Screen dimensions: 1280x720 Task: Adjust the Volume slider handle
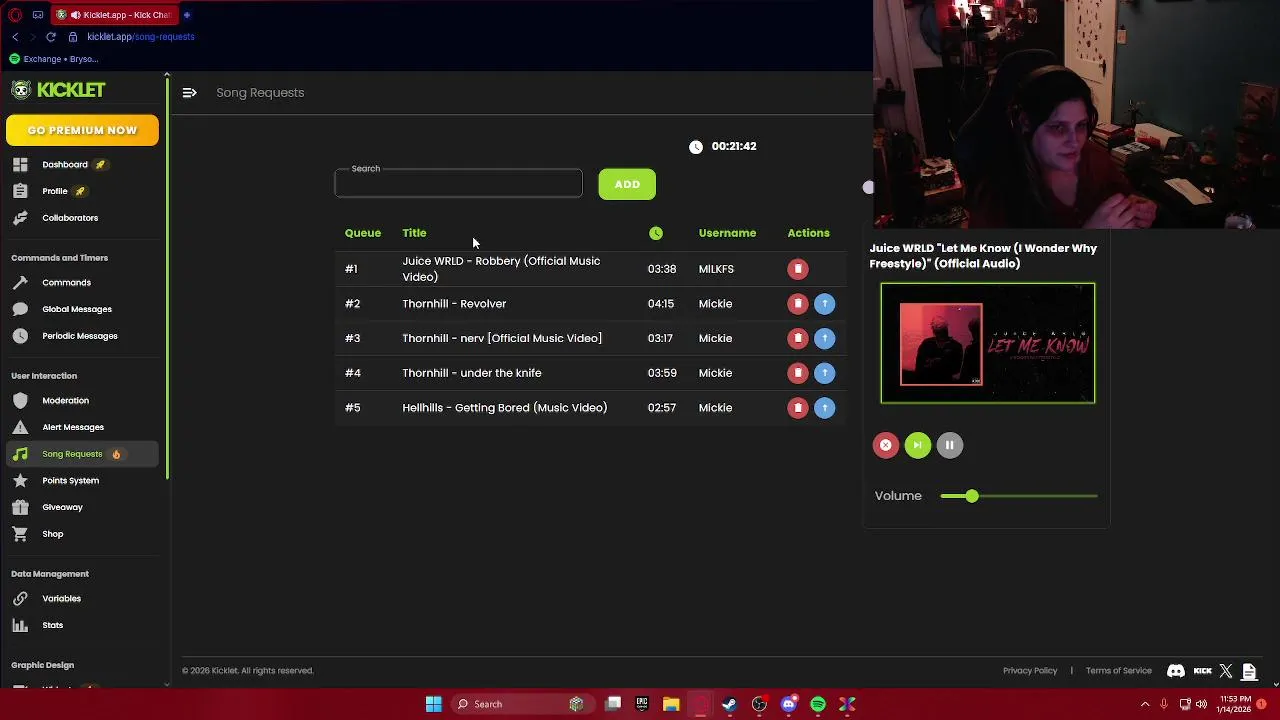coord(972,496)
